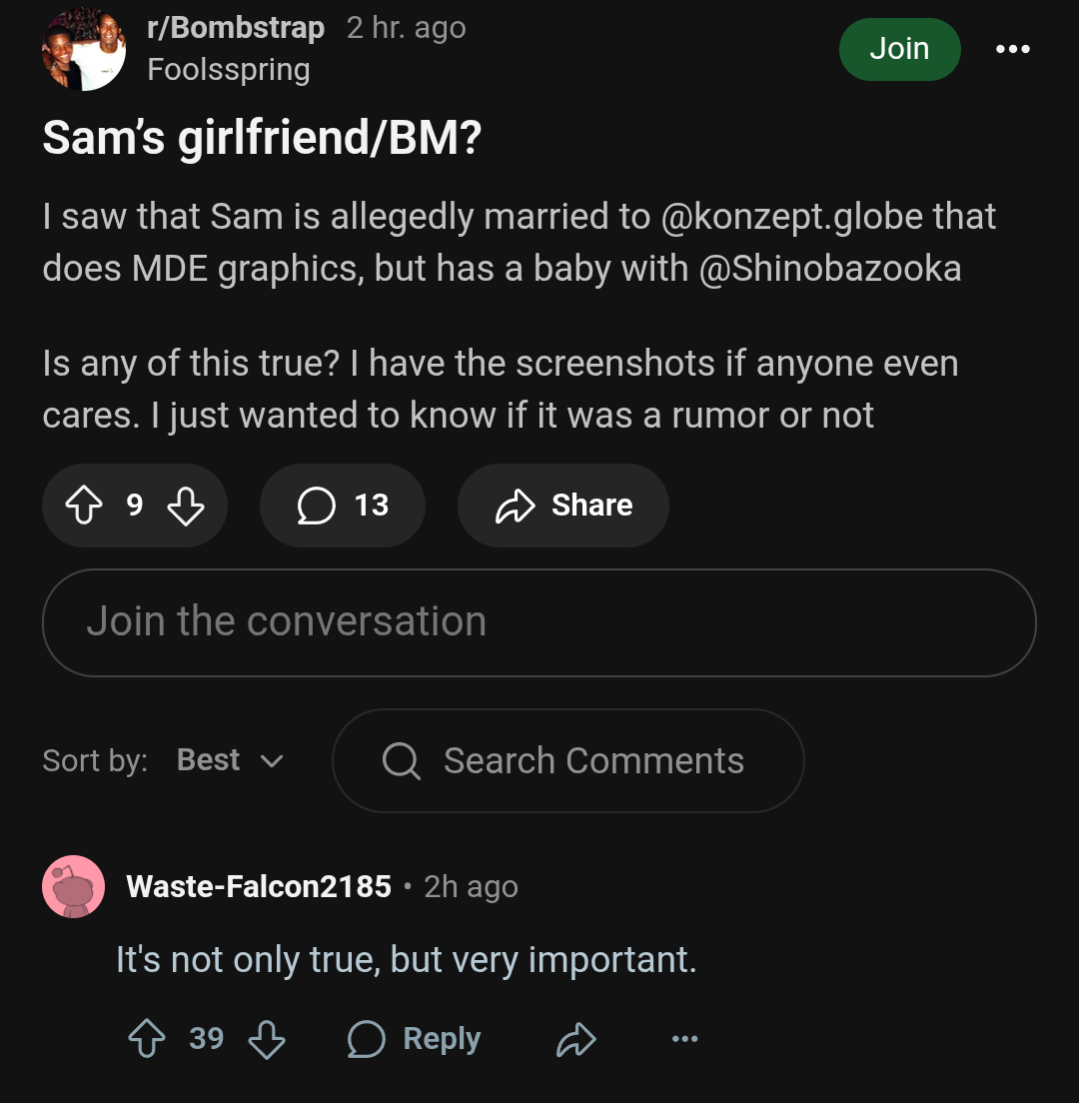Upvote Waste-Falcon2185's comment
Screen dimensions: 1079x1103
click(x=147, y=1040)
